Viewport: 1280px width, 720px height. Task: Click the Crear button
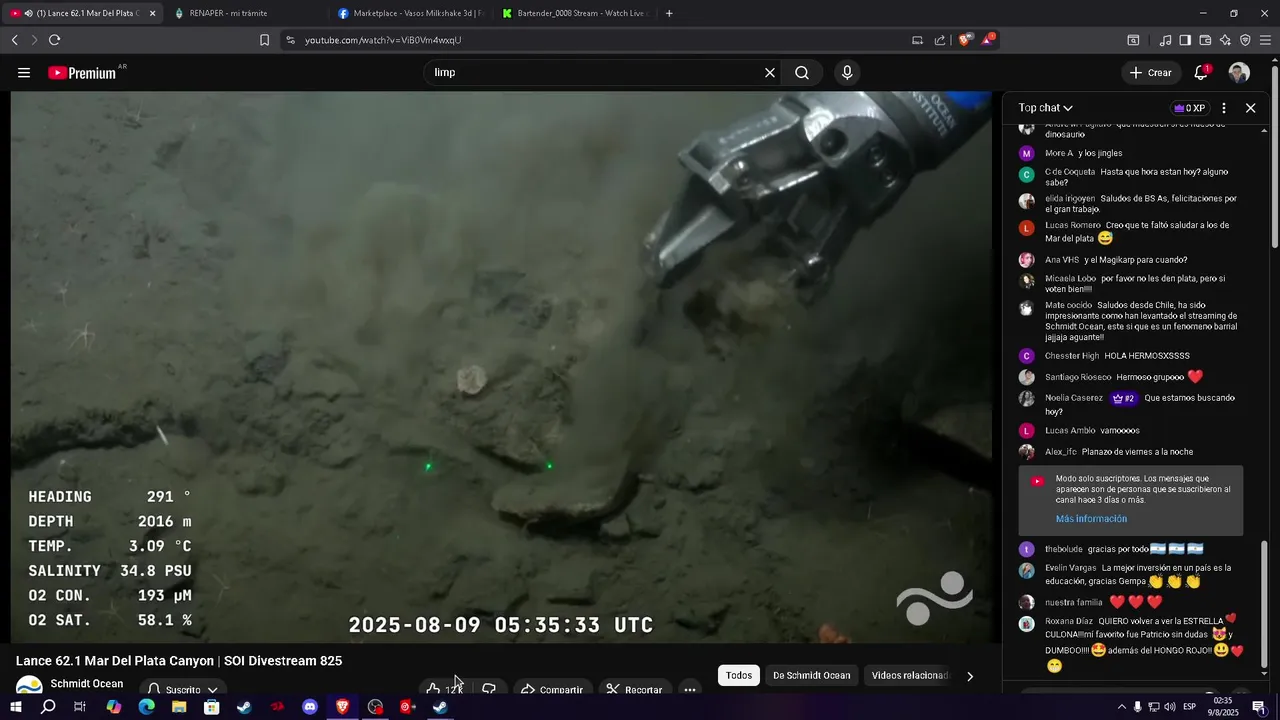[x=1150, y=73]
